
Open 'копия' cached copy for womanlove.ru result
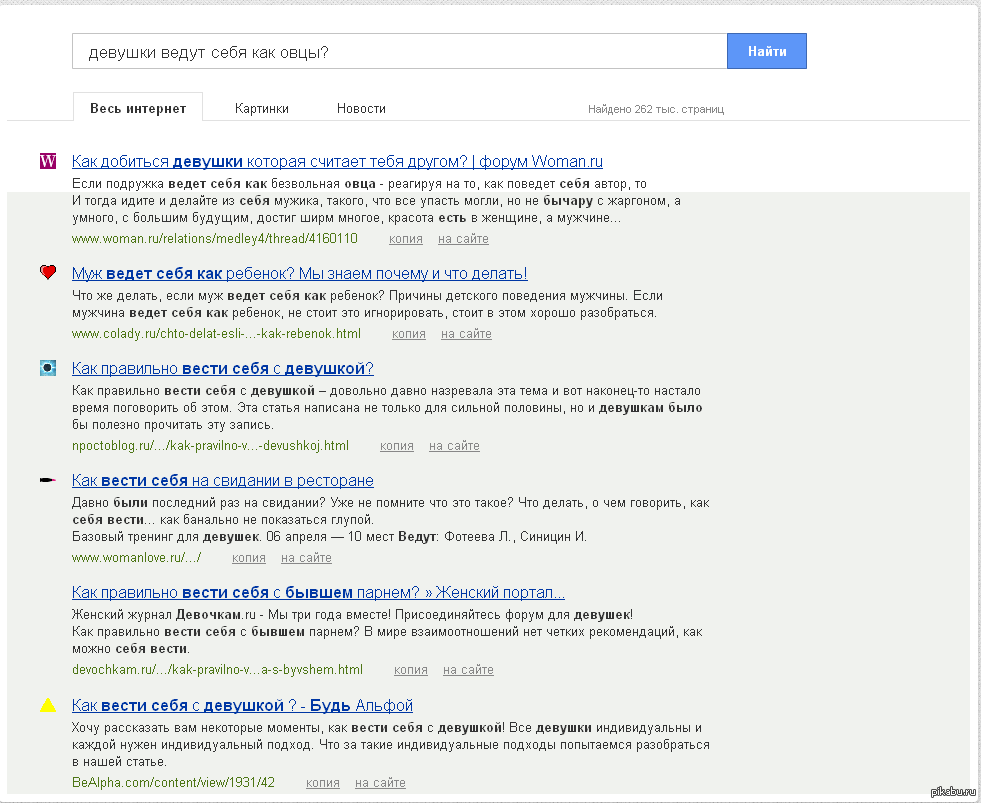click(249, 558)
